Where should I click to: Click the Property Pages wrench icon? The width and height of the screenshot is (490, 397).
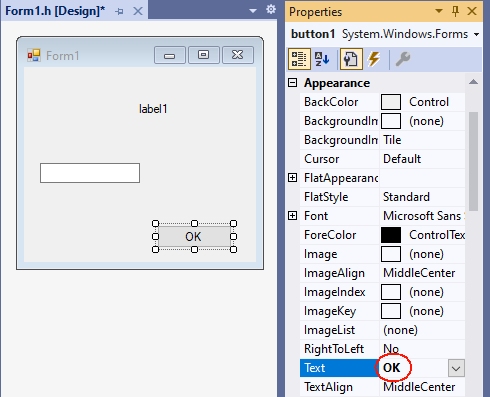pyautogui.click(x=402, y=59)
